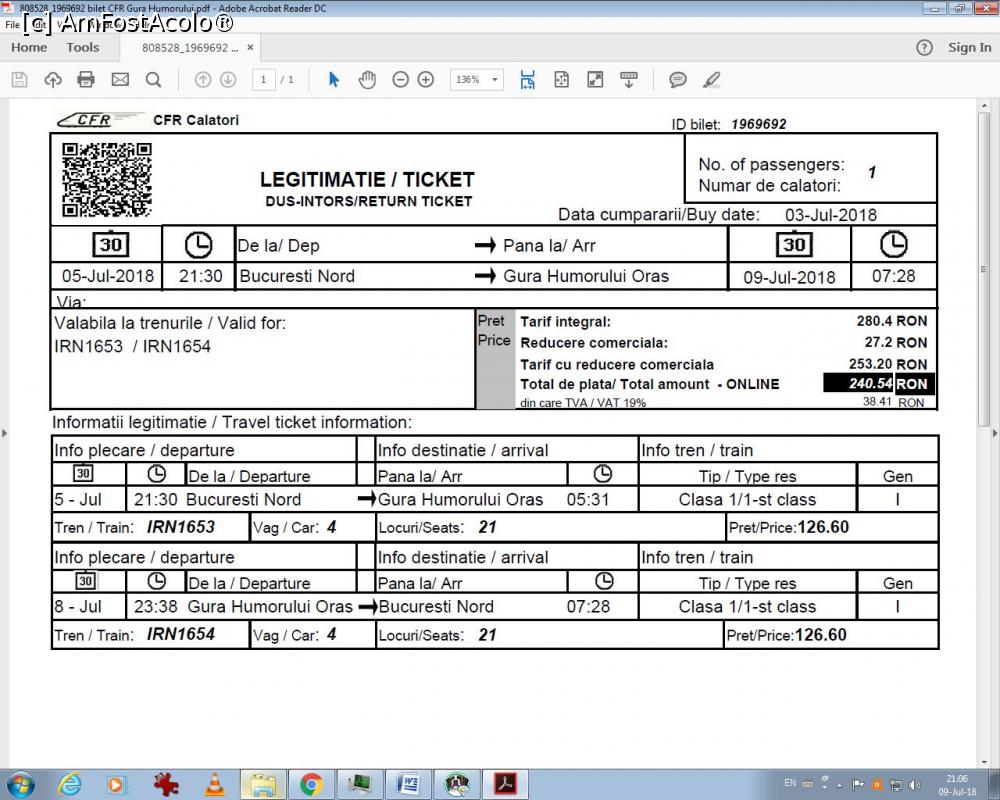Image resolution: width=1000 pixels, height=800 pixels.
Task: Open the magnifier Find text tool
Action: pos(153,80)
